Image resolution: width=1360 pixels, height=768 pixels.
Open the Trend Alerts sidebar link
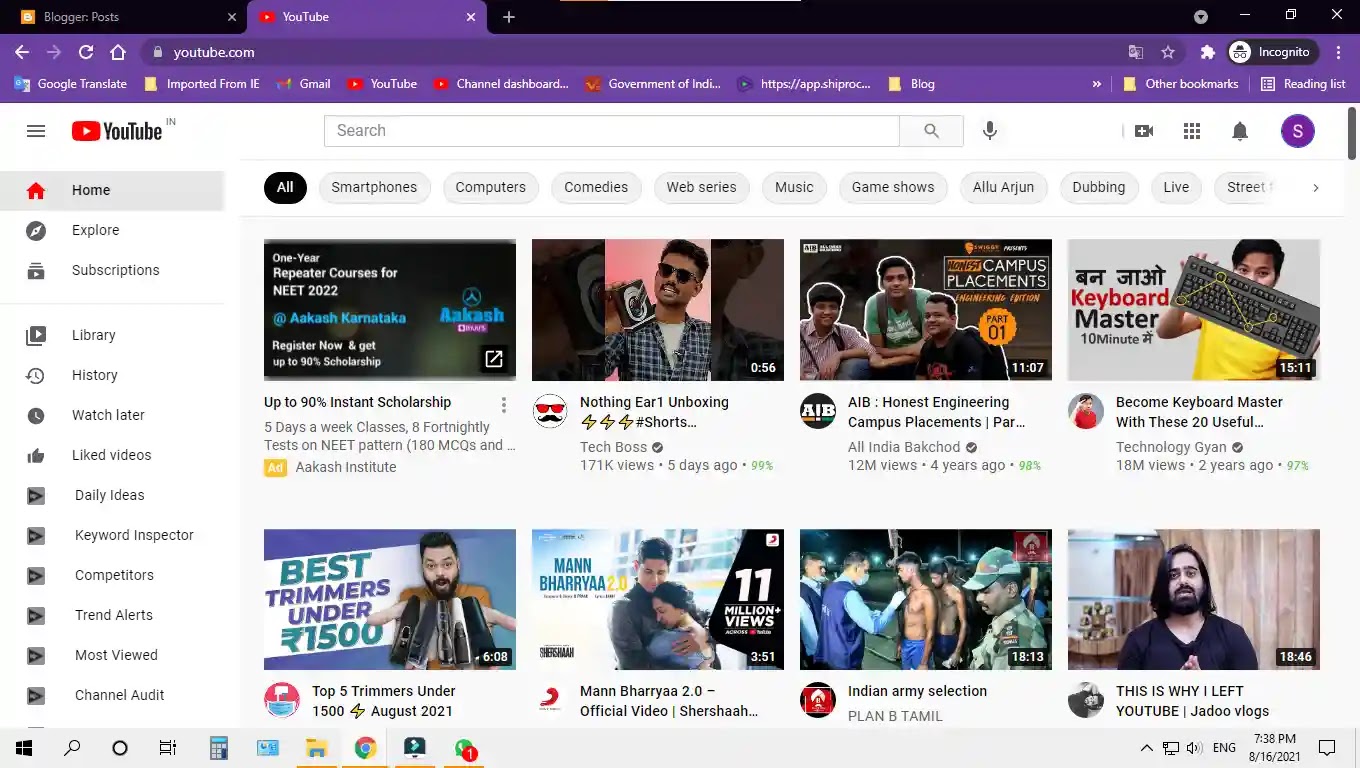[x=114, y=616]
